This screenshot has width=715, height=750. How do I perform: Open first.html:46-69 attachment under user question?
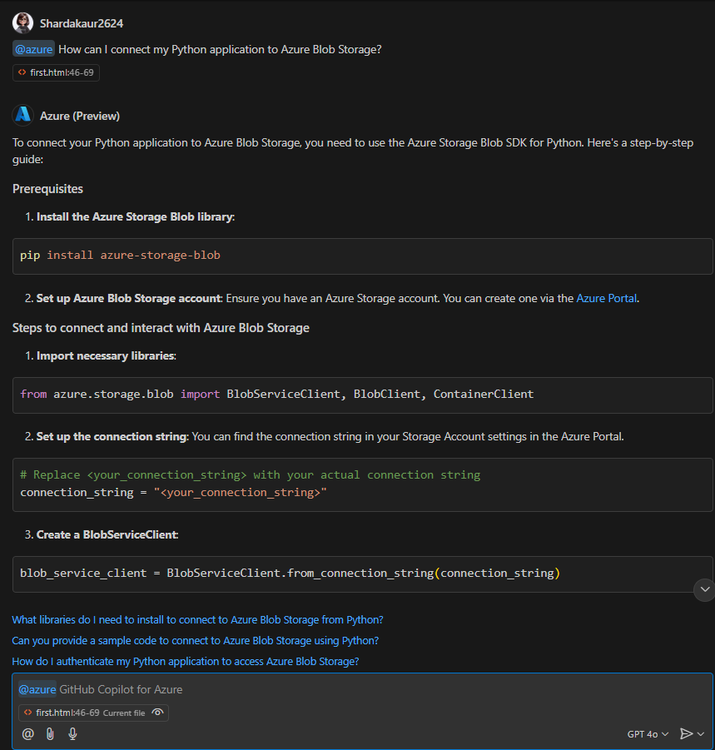point(56,73)
